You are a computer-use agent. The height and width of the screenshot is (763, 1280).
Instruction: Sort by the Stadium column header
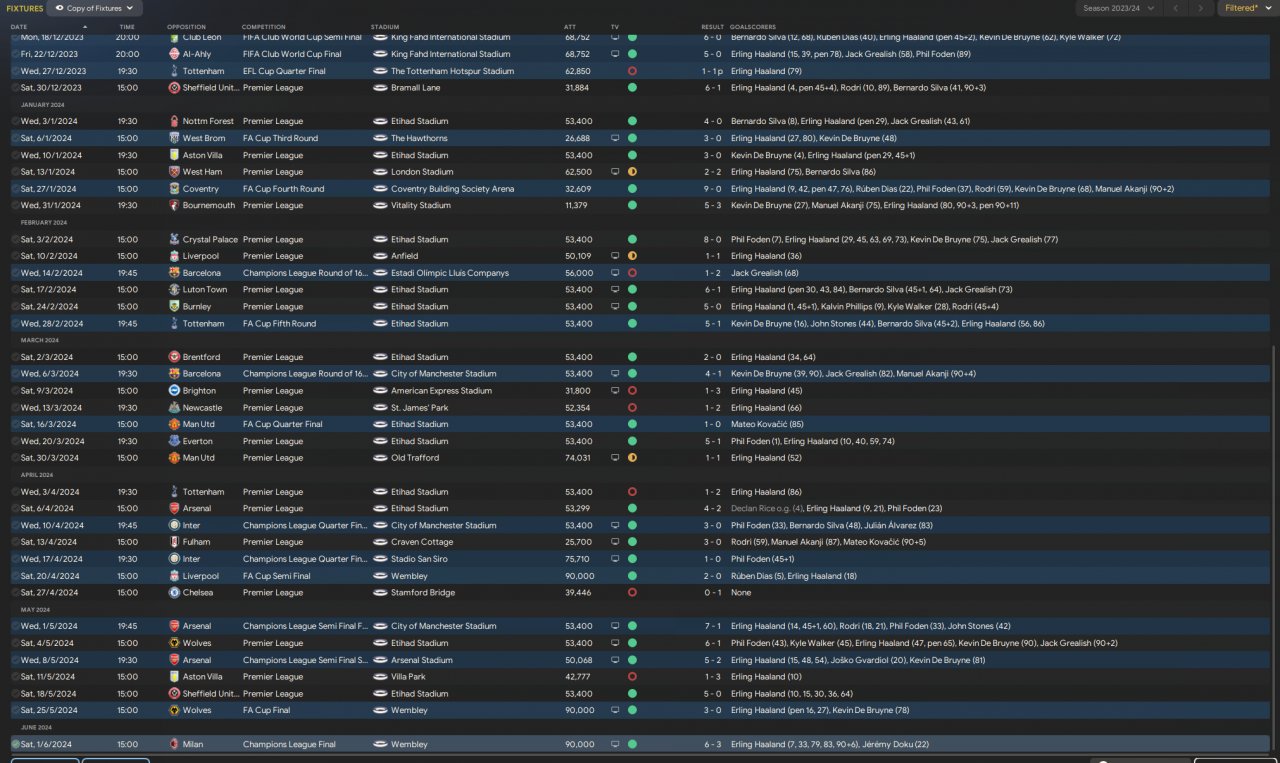click(385, 26)
